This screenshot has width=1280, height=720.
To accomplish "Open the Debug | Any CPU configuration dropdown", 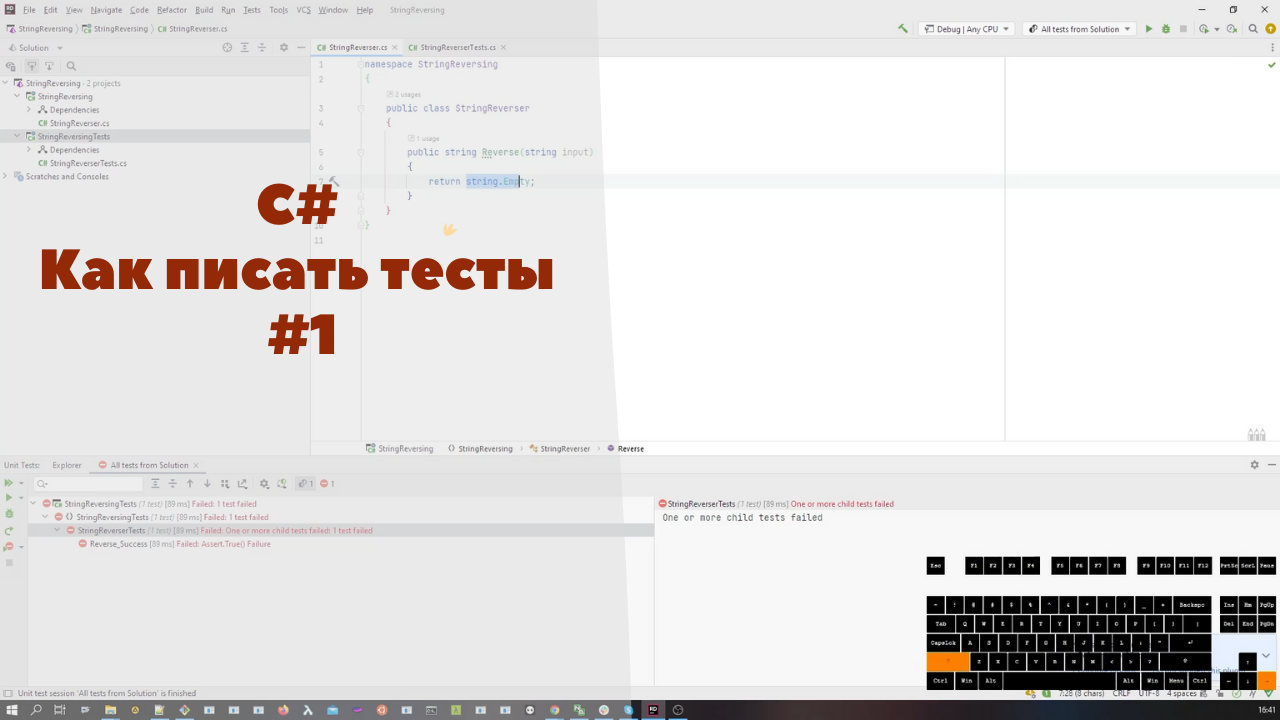I will pos(965,29).
